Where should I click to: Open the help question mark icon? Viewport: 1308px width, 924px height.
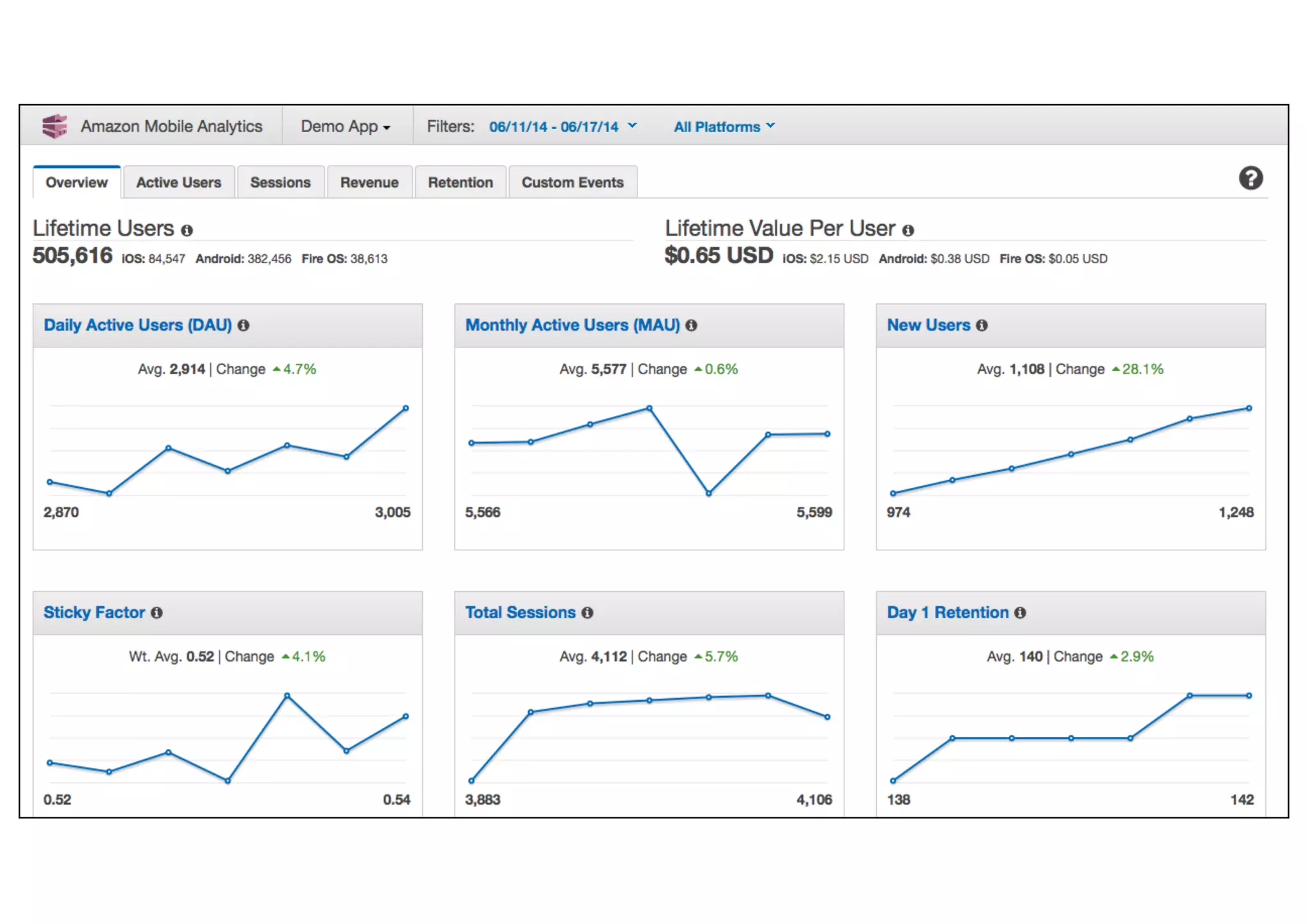(1251, 178)
